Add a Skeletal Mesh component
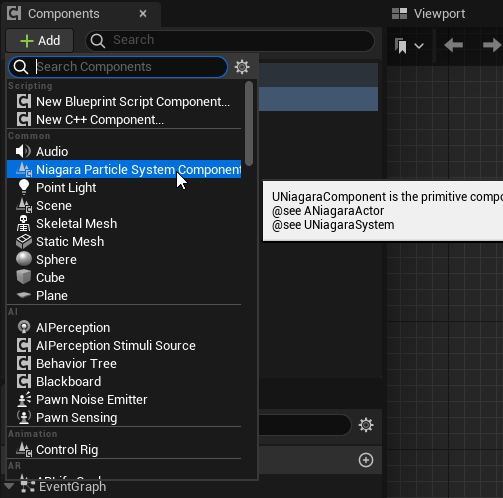Image resolution: width=503 pixels, height=498 pixels. [x=124, y=224]
